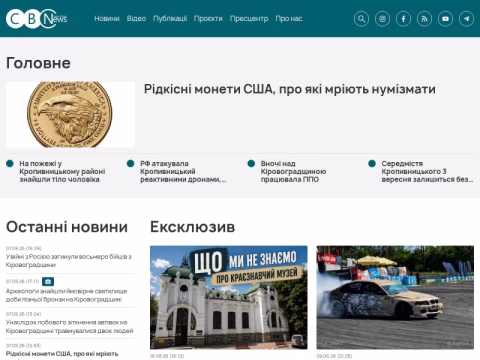The width and height of the screenshot is (480, 360).
Task: Open Рідкісні монети США item in latest news
Action: pyautogui.click(x=62, y=354)
